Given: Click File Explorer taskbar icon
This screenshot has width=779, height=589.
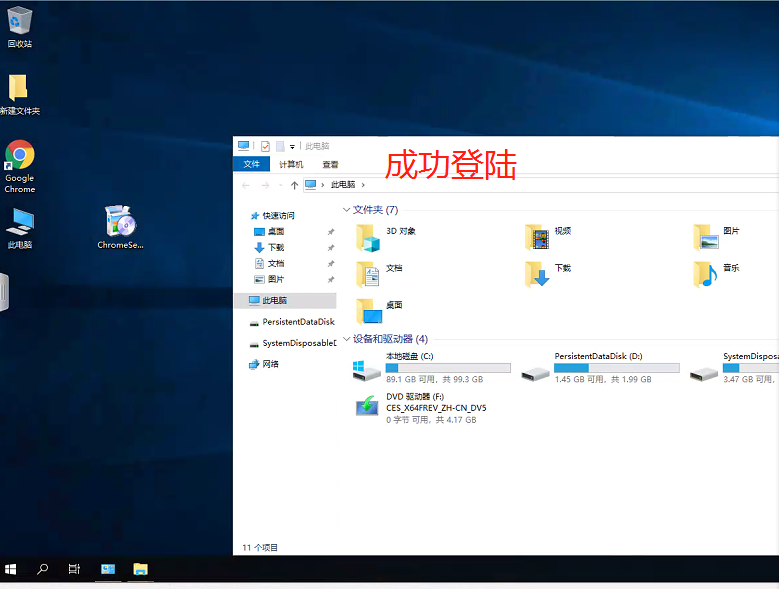Looking at the screenshot, I should coord(141,569).
